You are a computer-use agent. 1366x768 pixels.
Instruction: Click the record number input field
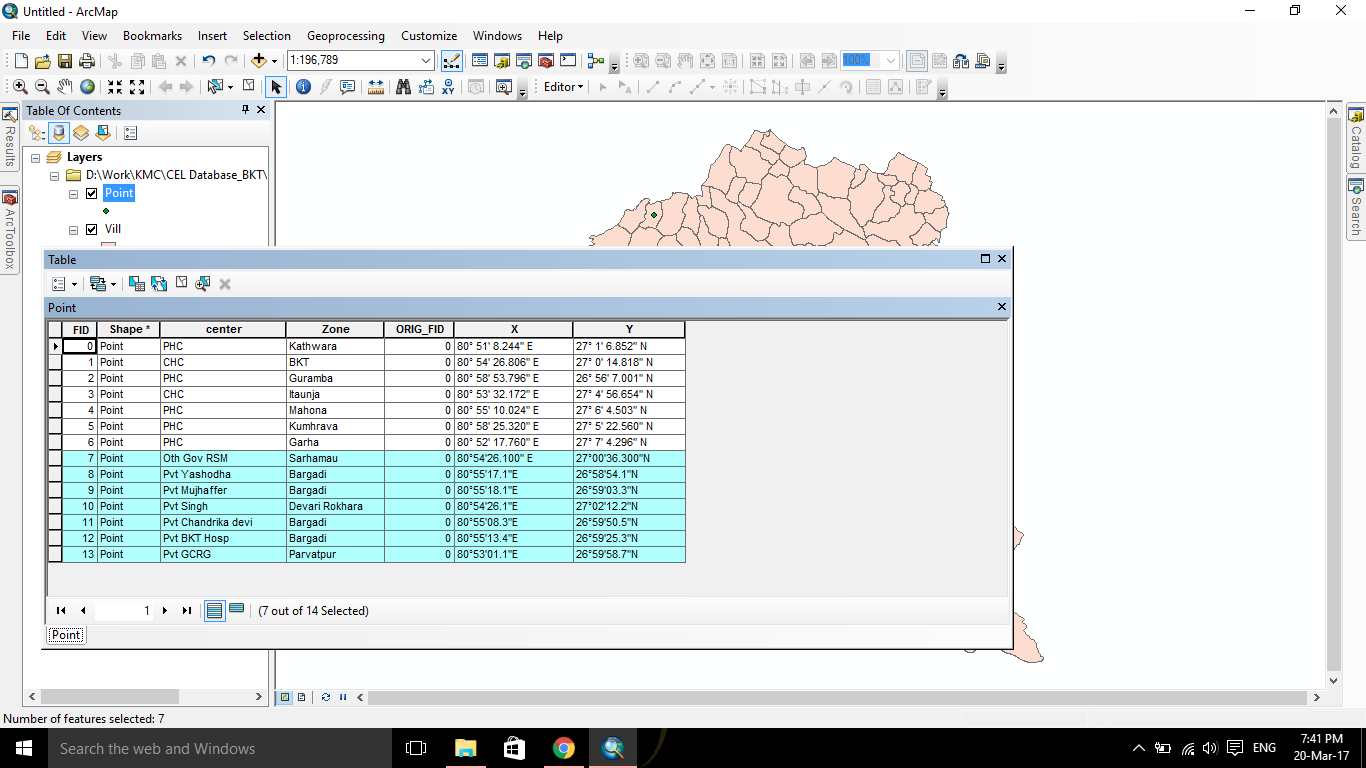124,611
